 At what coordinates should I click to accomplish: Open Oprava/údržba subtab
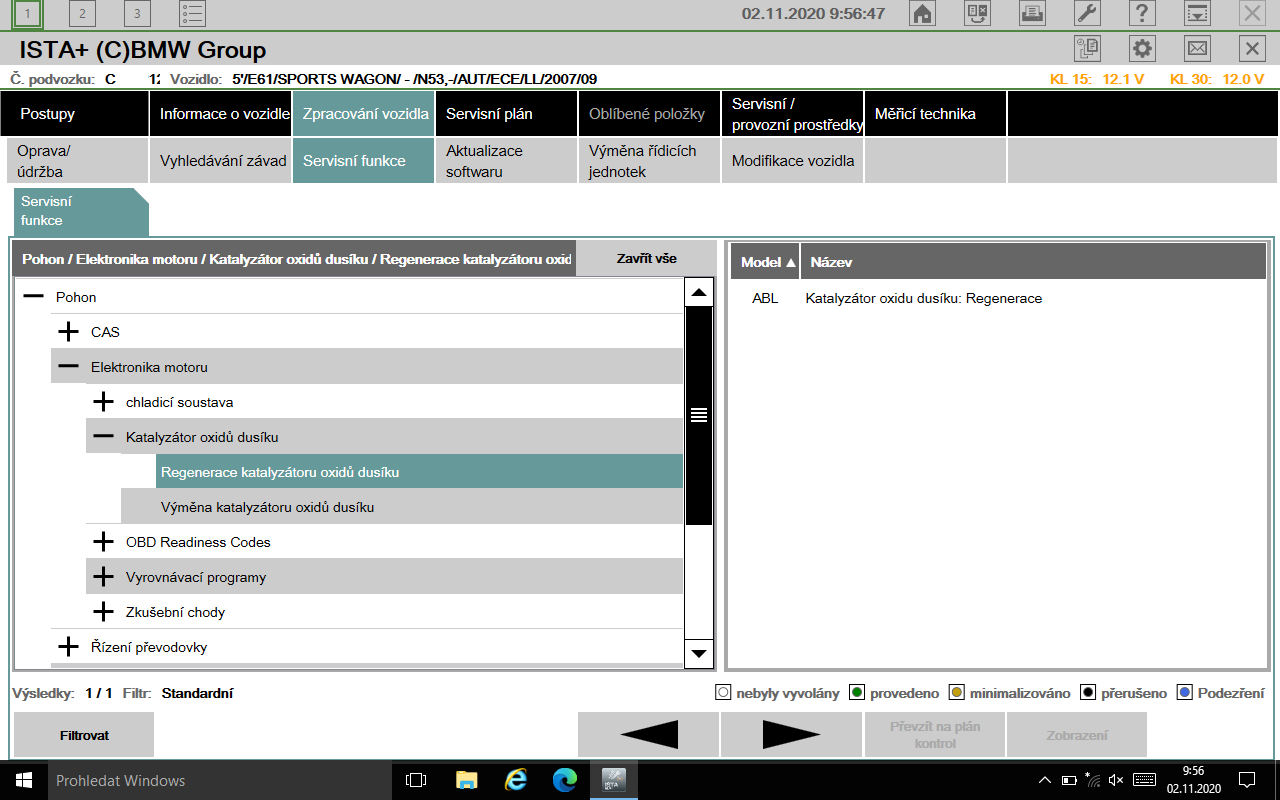75,161
